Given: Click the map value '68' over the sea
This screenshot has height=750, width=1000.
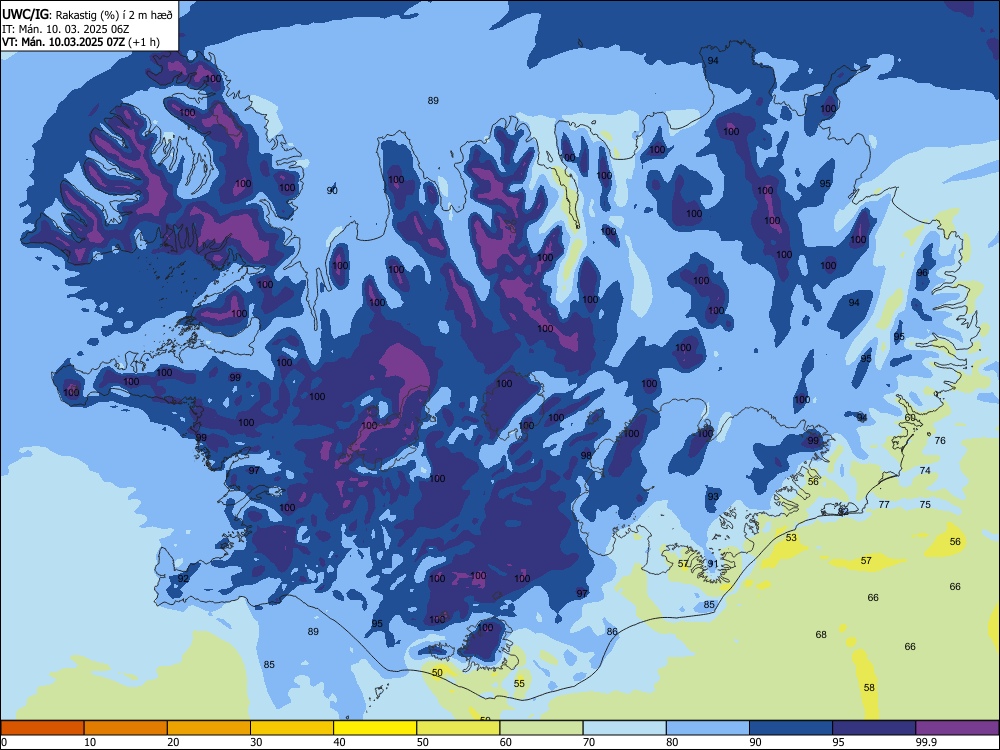Looking at the screenshot, I should [x=821, y=635].
